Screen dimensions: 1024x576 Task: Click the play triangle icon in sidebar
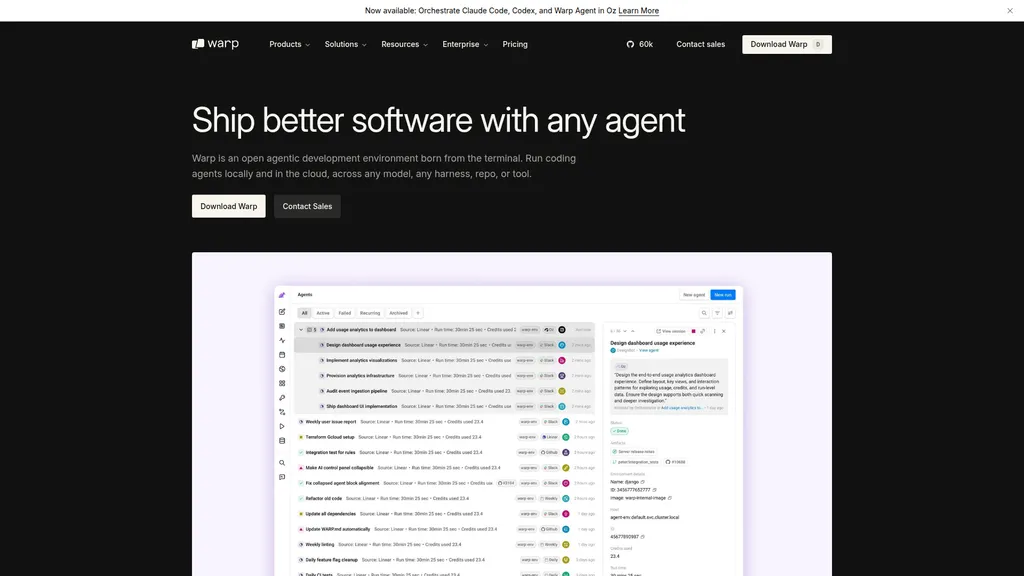[x=282, y=426]
